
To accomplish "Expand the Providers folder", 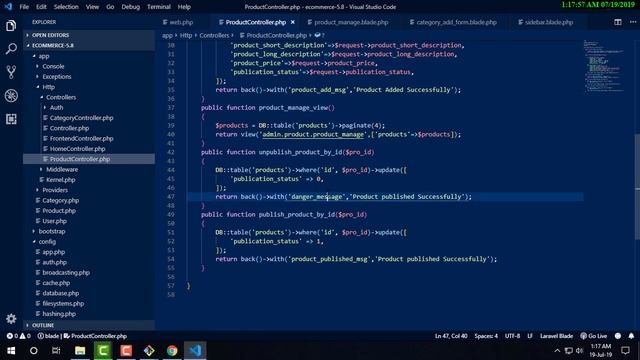I will 55,190.
